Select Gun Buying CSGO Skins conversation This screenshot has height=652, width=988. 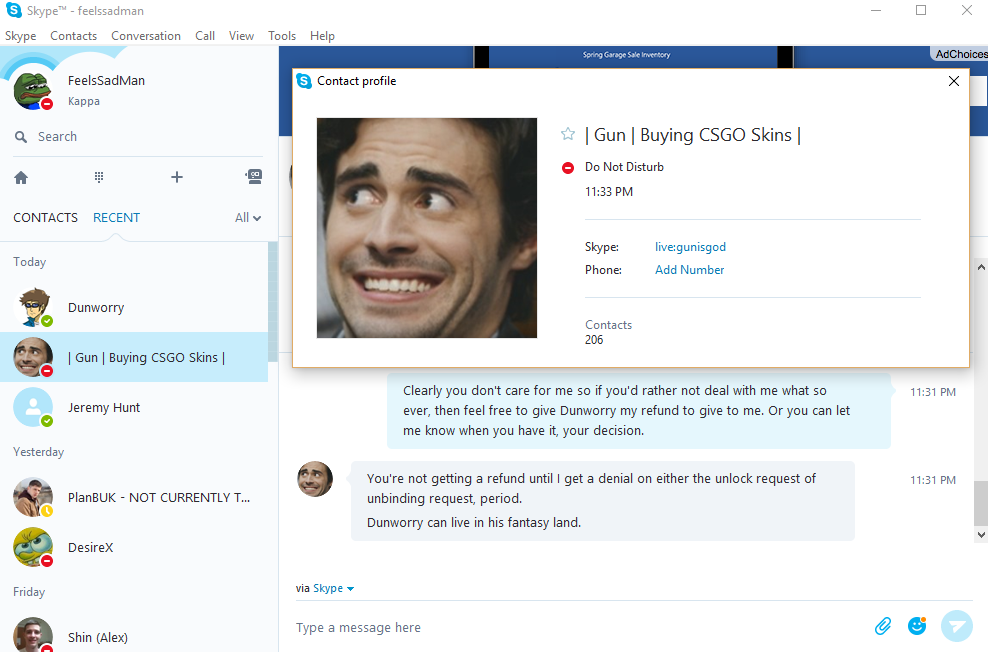pos(134,357)
